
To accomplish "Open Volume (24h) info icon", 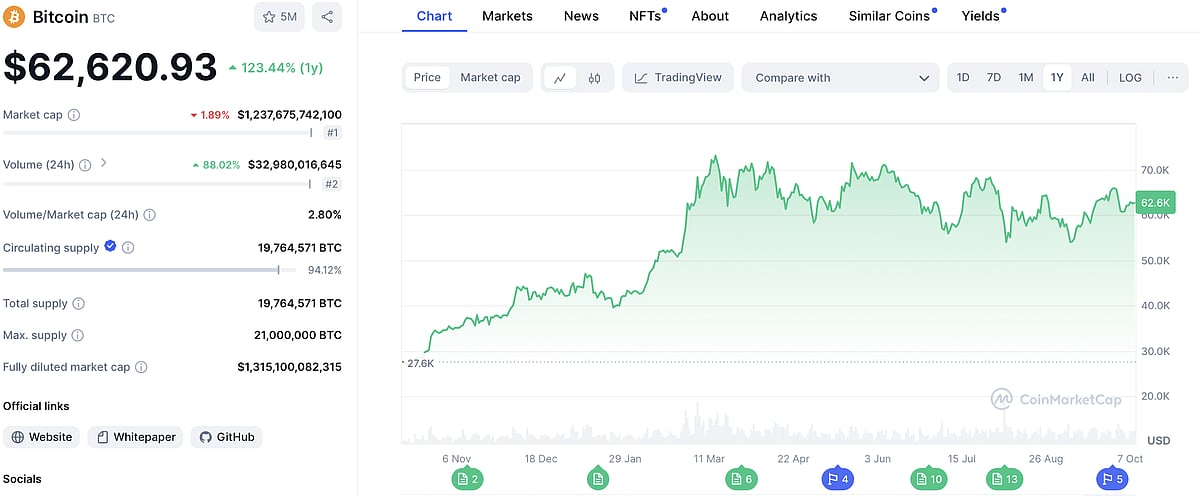I will (85, 165).
